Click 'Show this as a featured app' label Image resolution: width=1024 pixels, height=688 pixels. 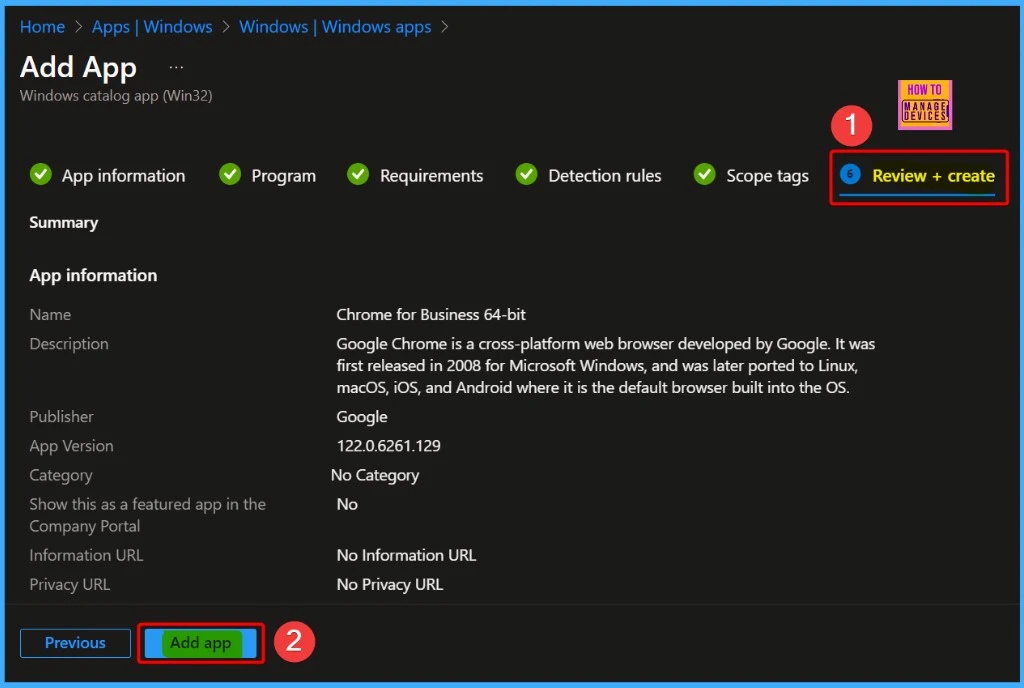[148, 515]
